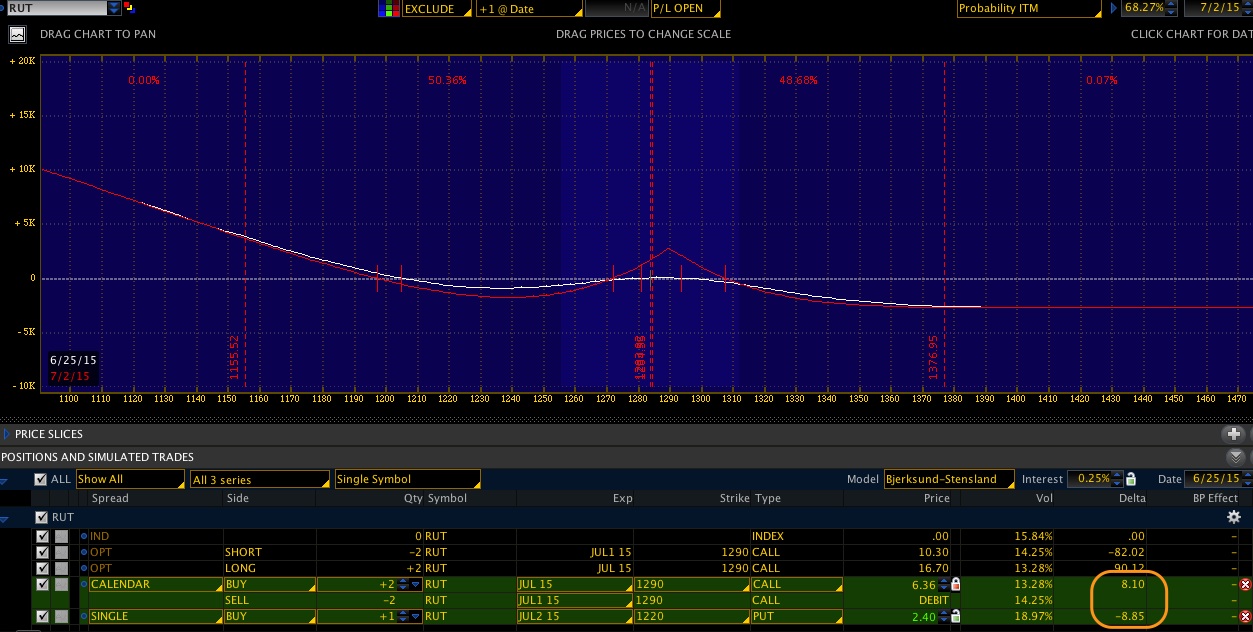This screenshot has width=1253, height=632.
Task: Open the JUL2 15 expiration dropdown
Action: click(x=574, y=616)
